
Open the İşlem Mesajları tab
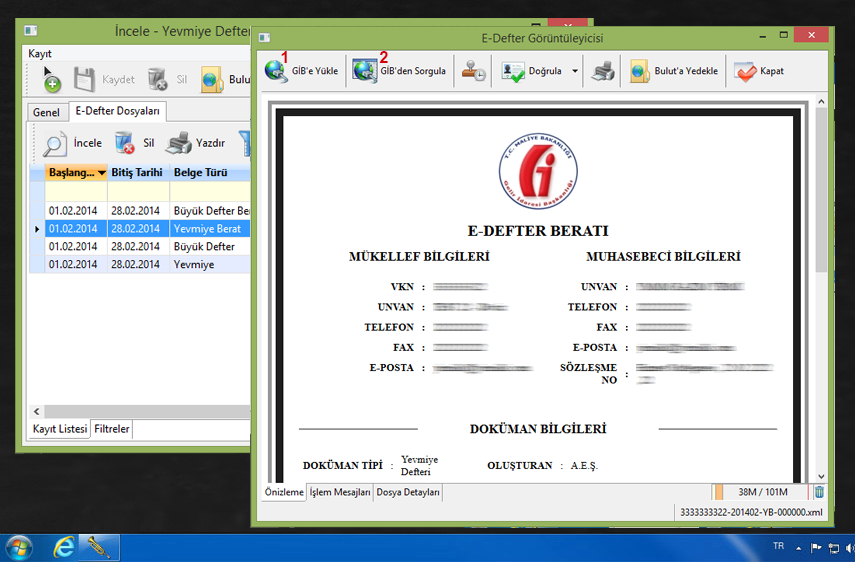(340, 492)
